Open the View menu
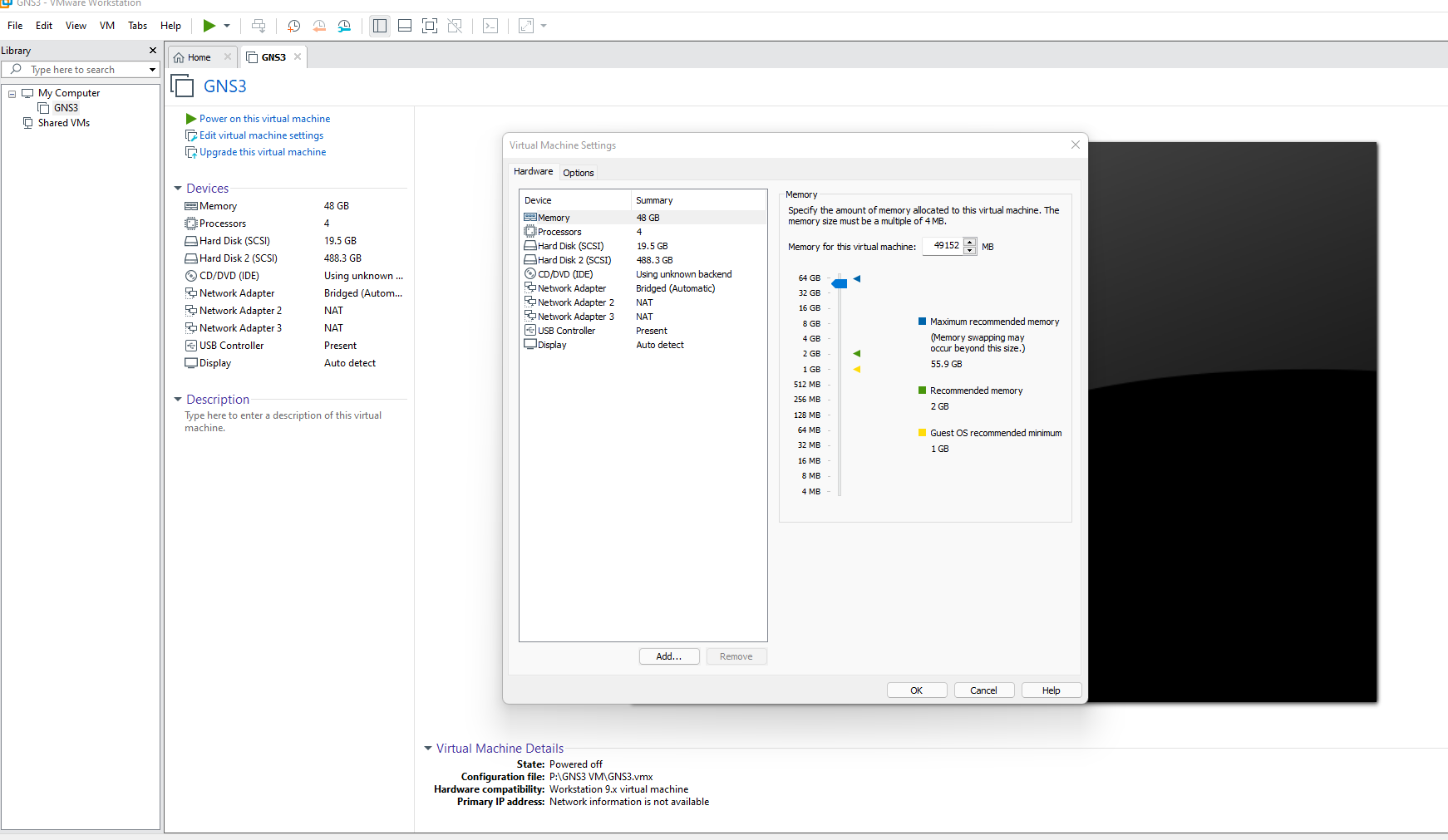The height and width of the screenshot is (840, 1448). tap(76, 26)
